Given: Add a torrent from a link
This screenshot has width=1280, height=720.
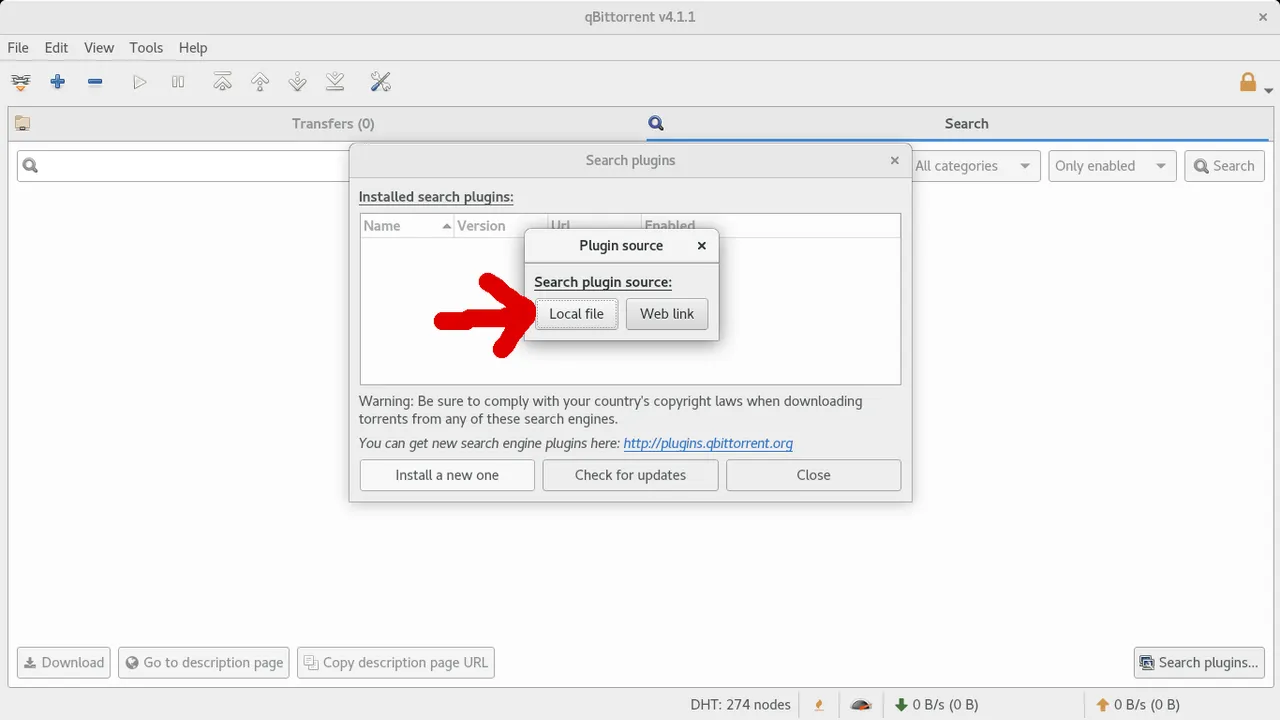Looking at the screenshot, I should click(20, 81).
